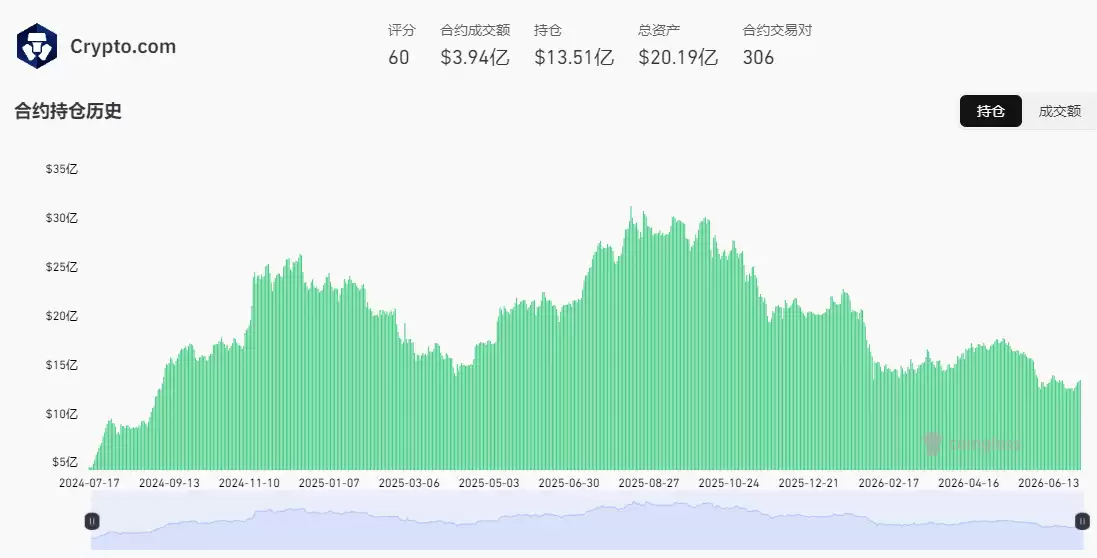Click the 2025-12-21 date label

(x=809, y=483)
